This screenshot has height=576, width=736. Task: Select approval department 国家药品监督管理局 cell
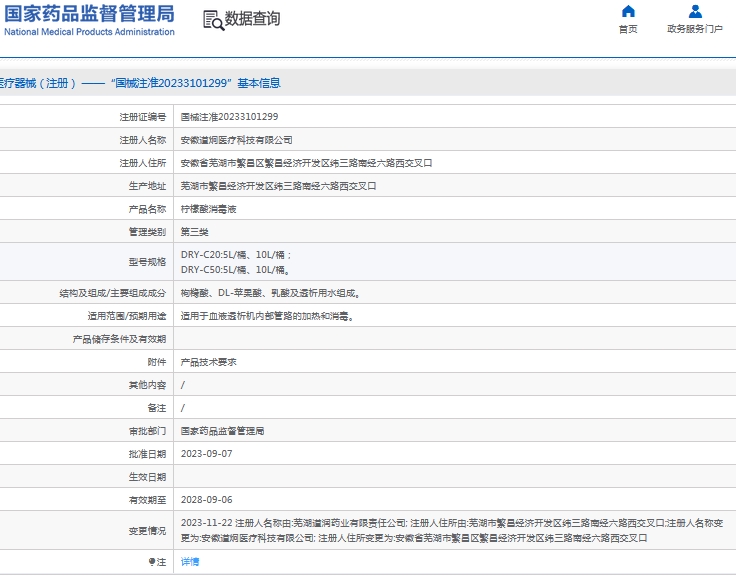point(222,431)
